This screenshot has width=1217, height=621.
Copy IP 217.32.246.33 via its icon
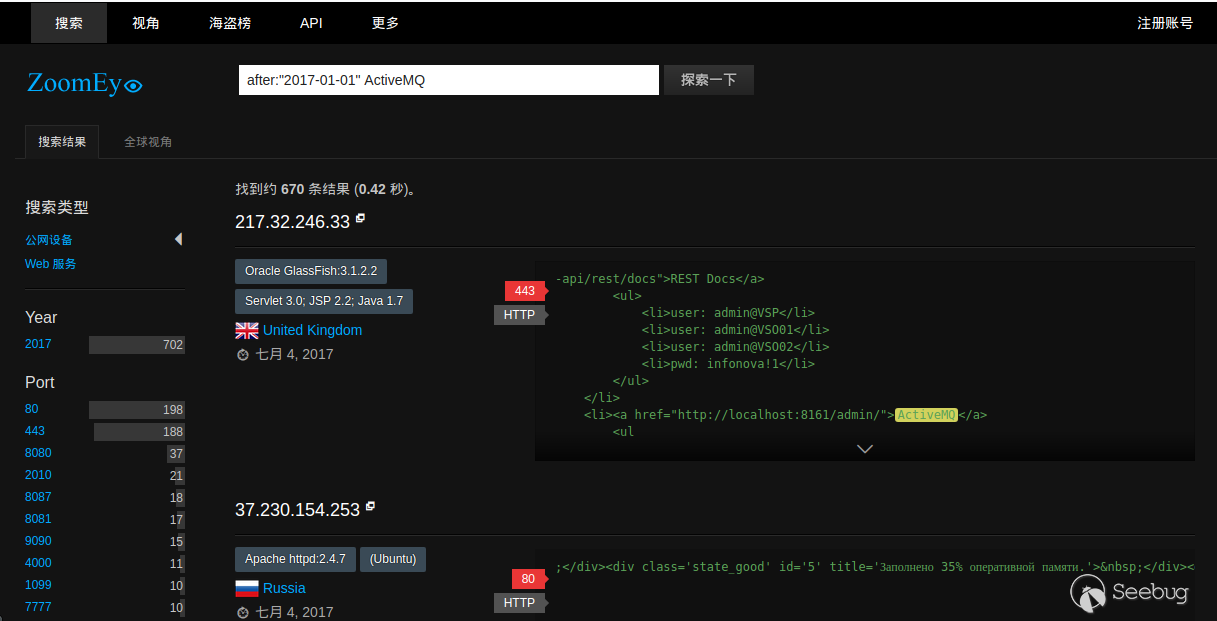point(361,218)
